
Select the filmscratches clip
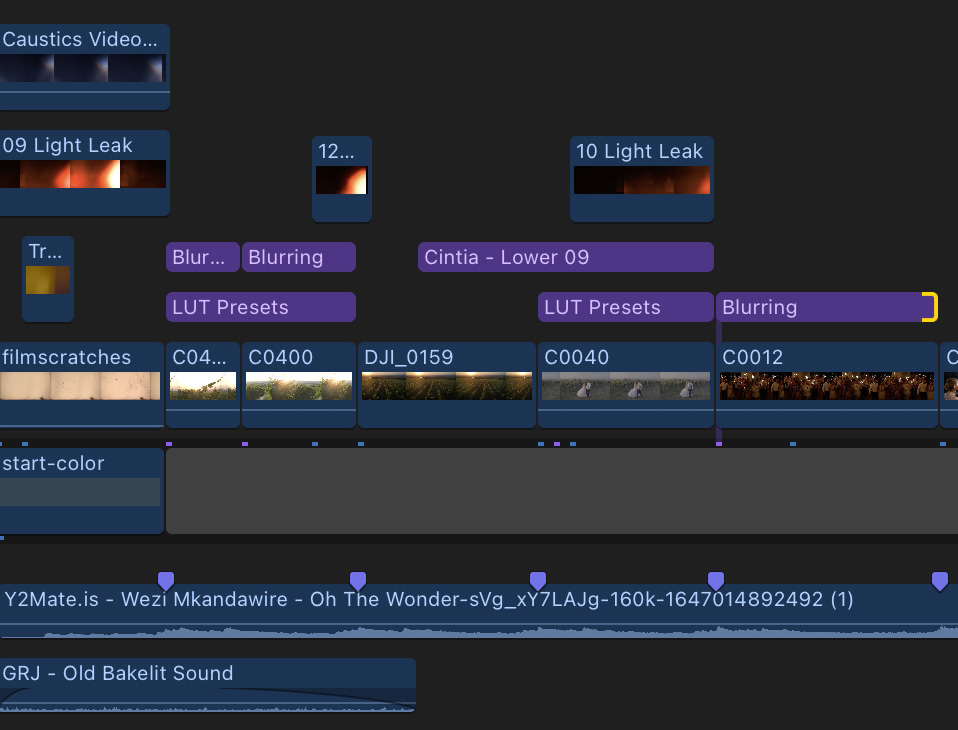(82, 385)
